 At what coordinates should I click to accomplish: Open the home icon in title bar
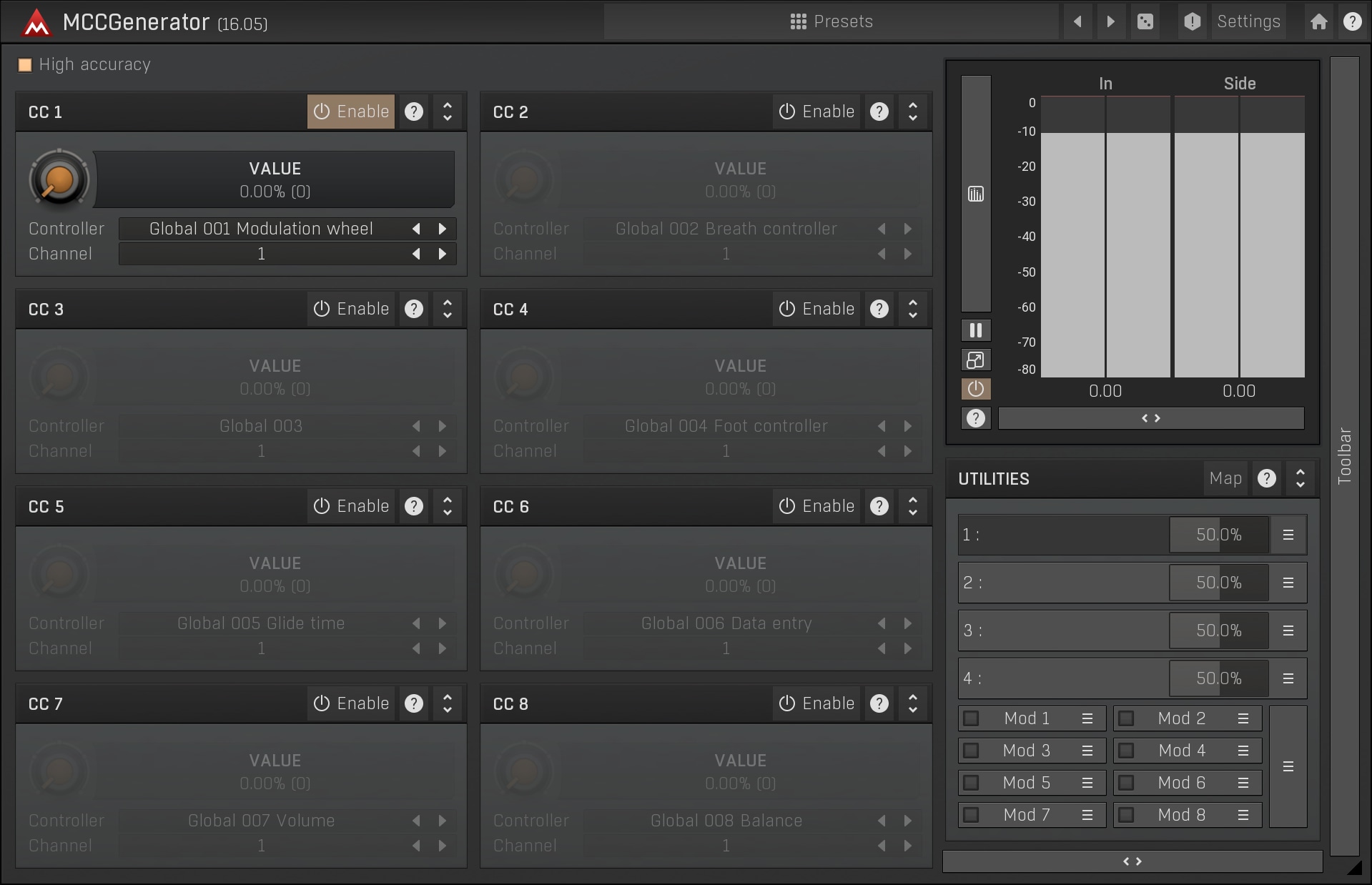click(x=1319, y=21)
